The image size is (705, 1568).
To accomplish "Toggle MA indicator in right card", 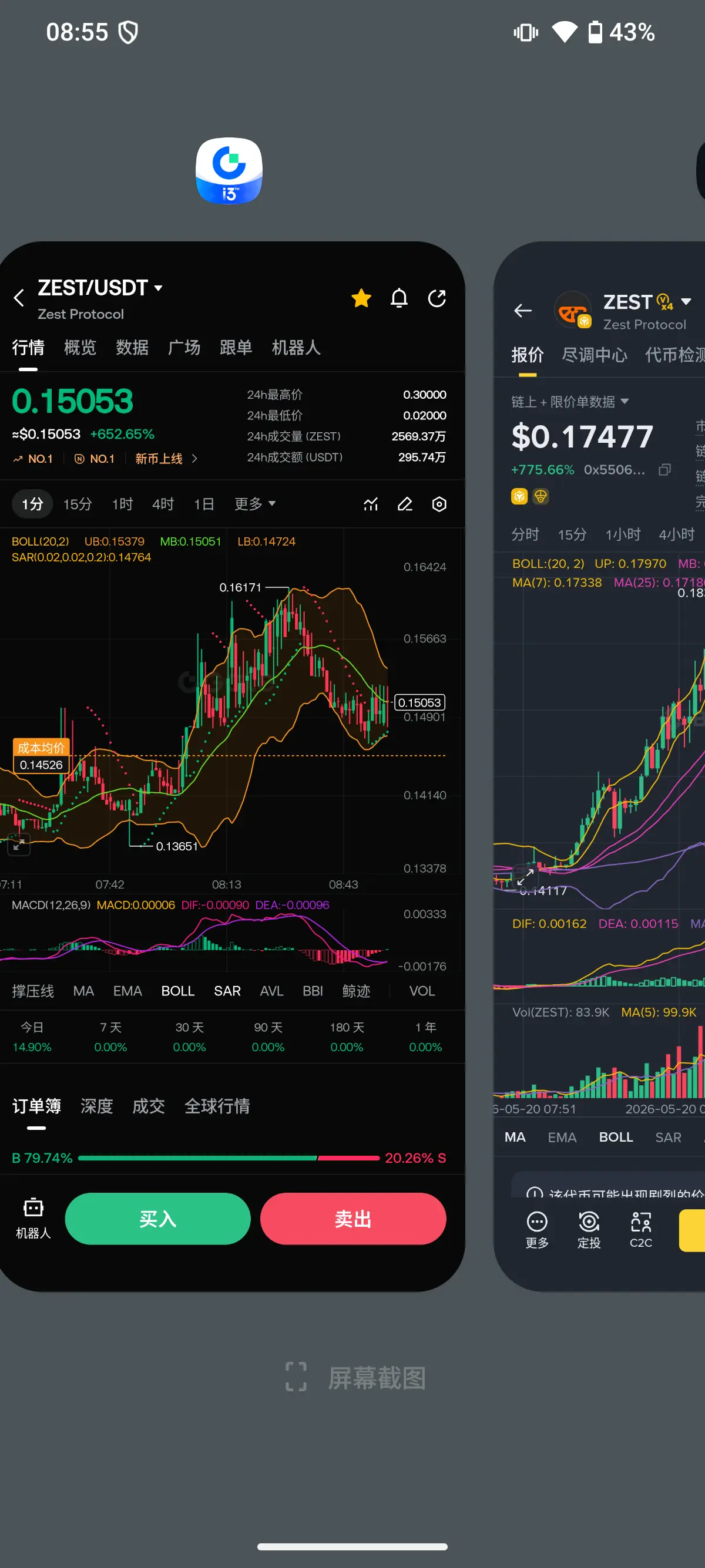I will point(515,1137).
